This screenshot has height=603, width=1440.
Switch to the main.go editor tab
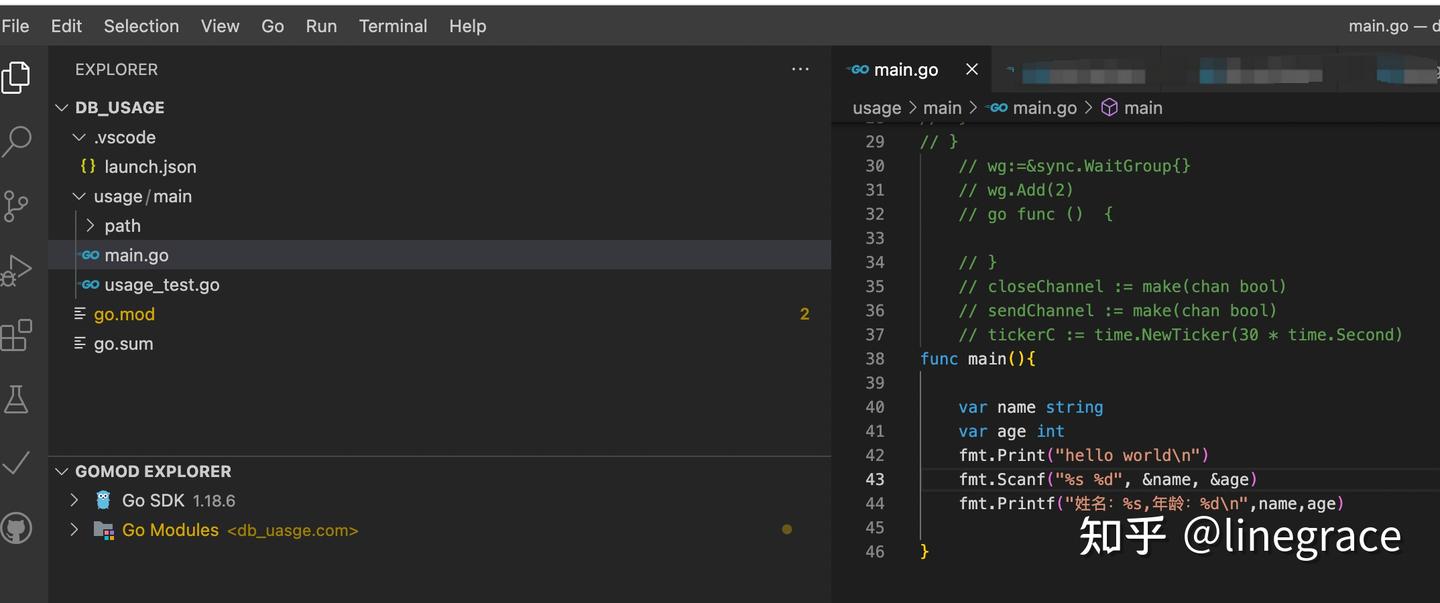click(x=905, y=69)
